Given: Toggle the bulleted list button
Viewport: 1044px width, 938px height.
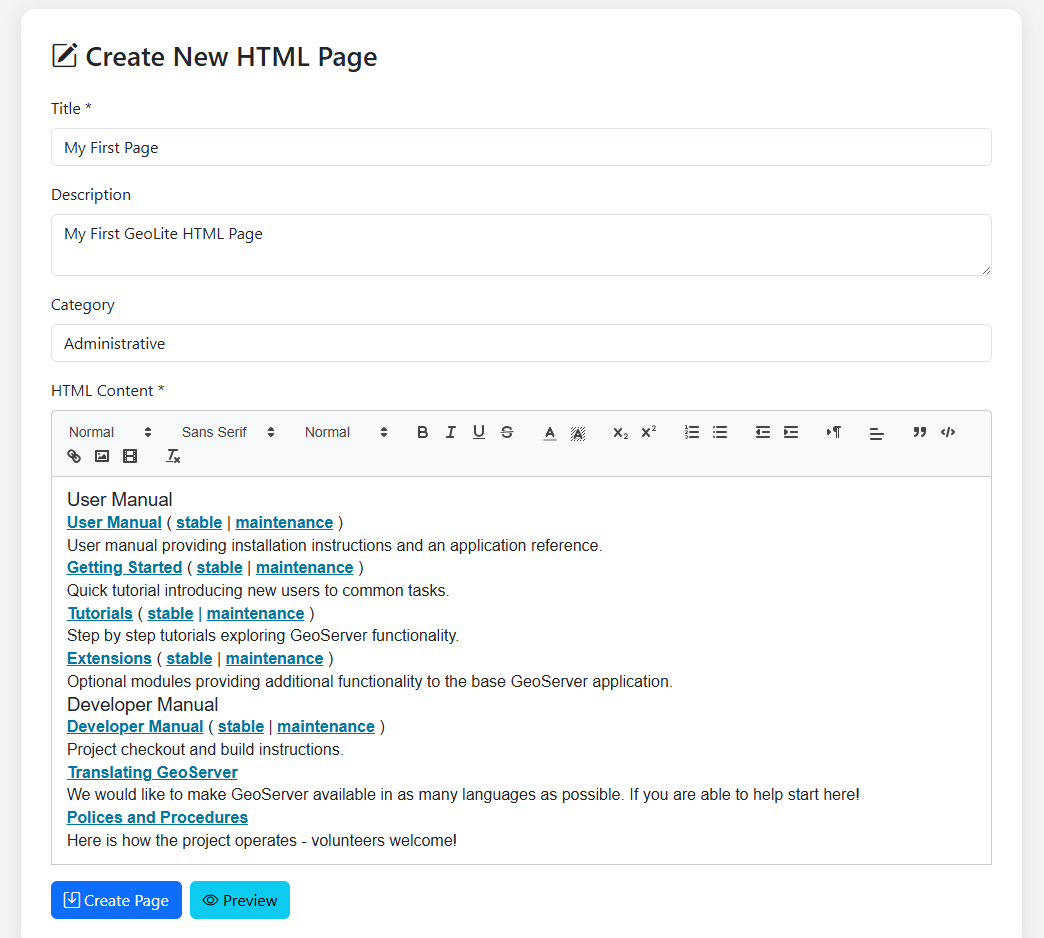Looking at the screenshot, I should pos(720,432).
